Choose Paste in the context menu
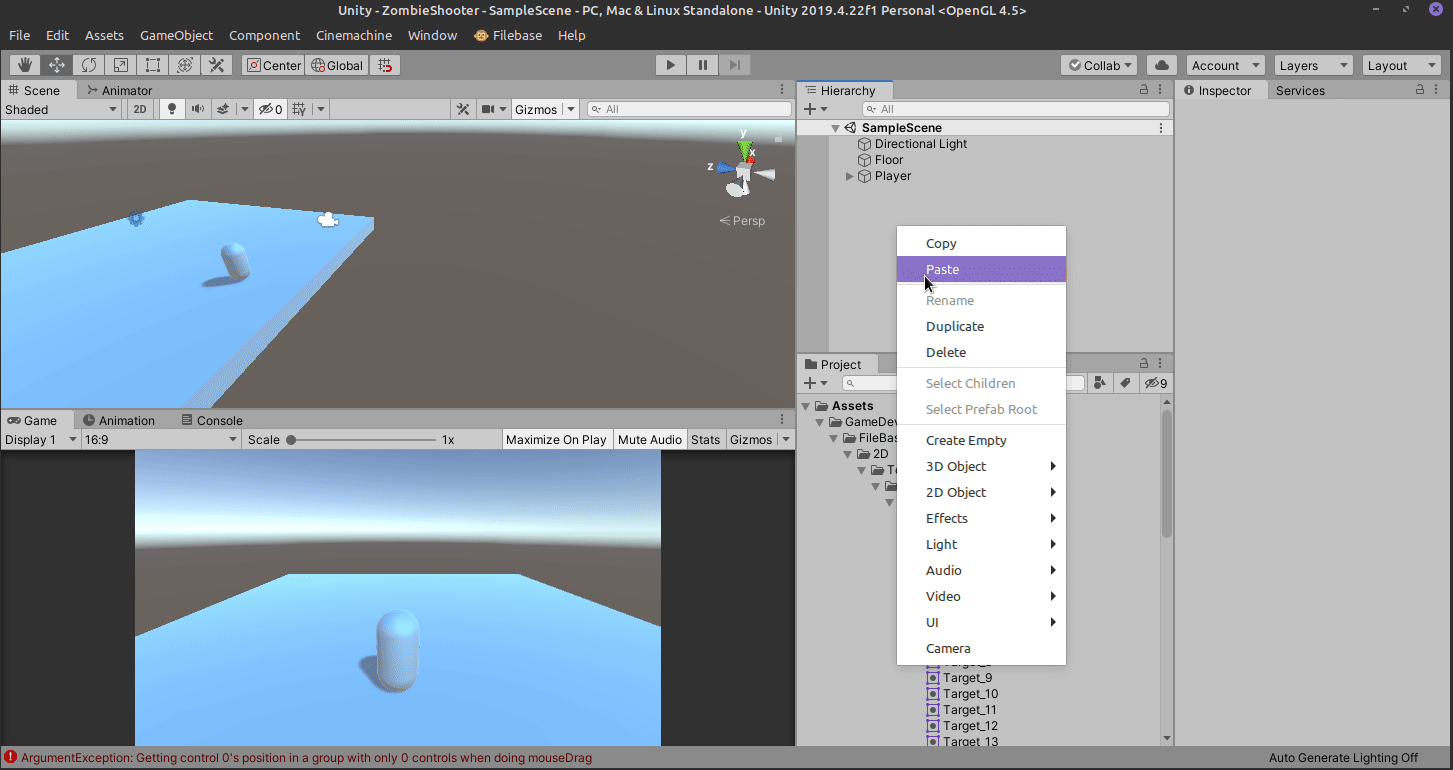The width and height of the screenshot is (1453, 770). click(x=981, y=269)
